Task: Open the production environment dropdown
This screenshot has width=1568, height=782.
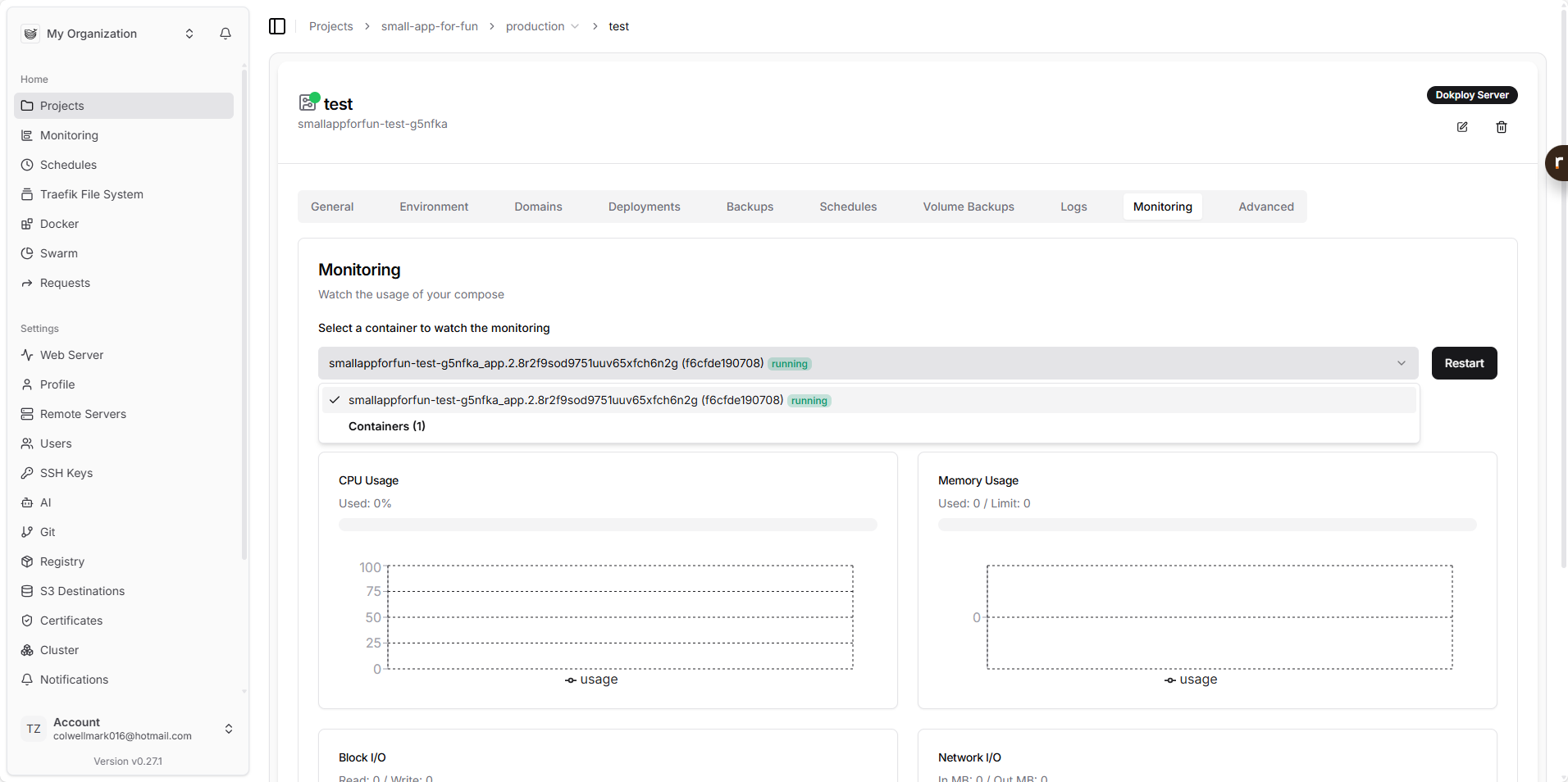Action: coord(542,26)
